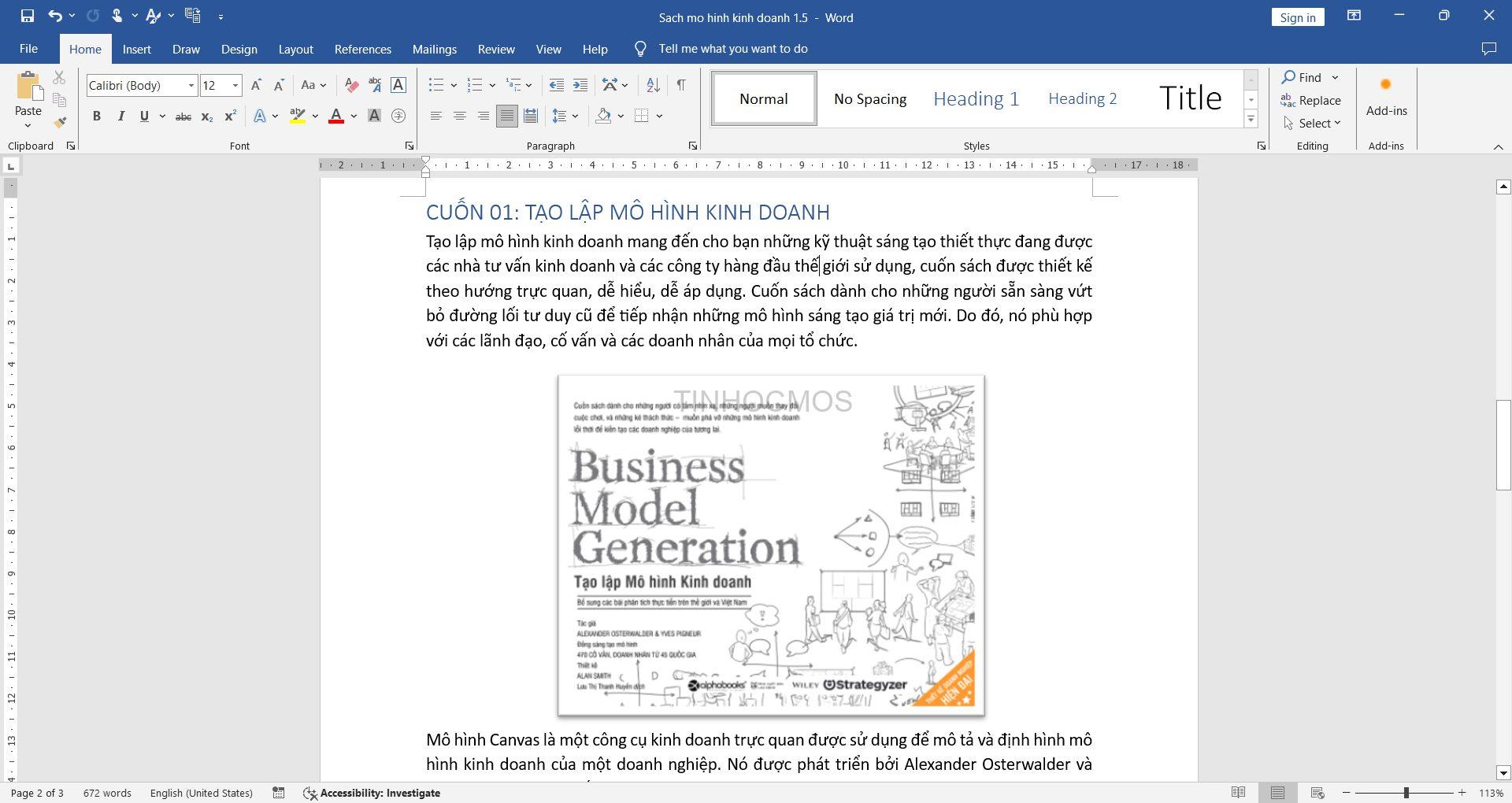Align text to the right
The height and width of the screenshot is (803, 1512).
pos(483,117)
